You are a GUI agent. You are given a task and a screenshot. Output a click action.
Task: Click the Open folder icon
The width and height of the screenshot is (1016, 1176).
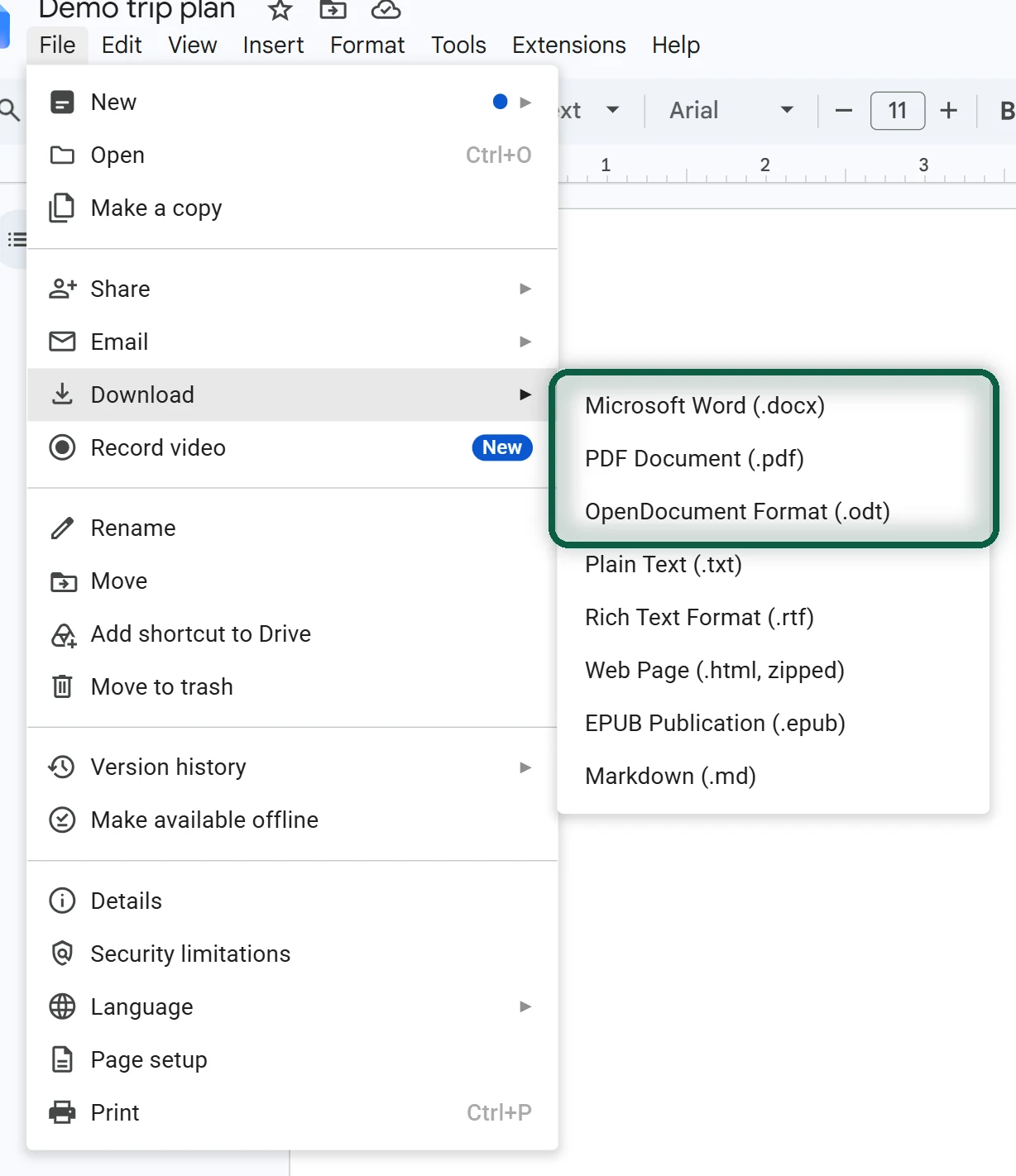(x=62, y=155)
